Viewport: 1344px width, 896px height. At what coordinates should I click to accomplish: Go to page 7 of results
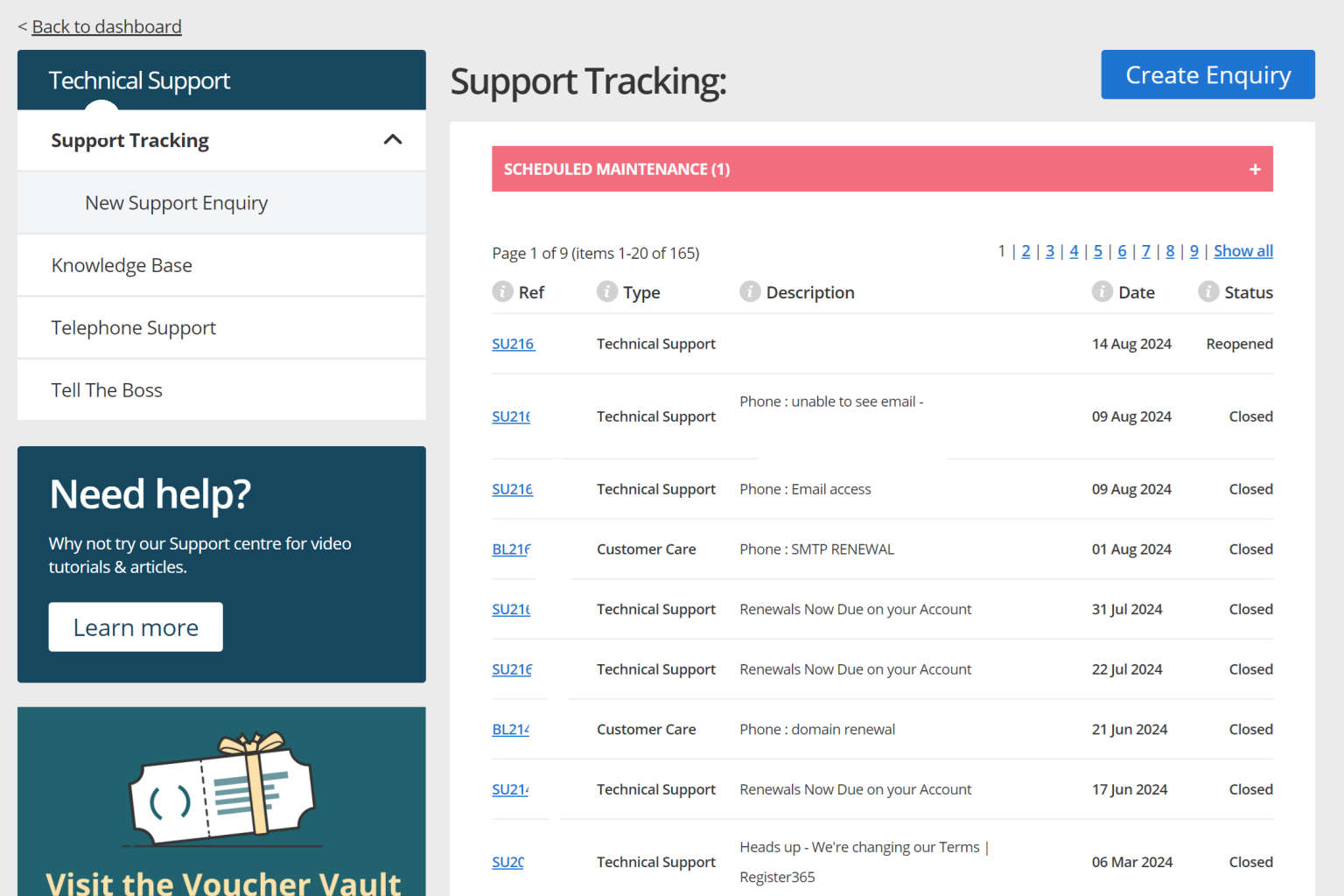(x=1146, y=251)
